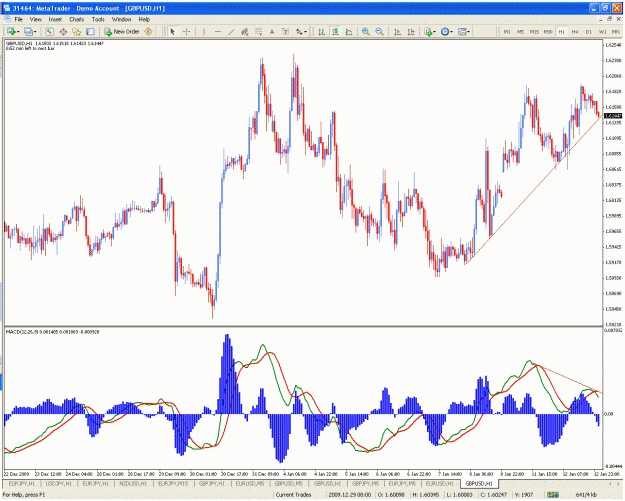Screen dimensions: 625x501
Task: Select the Vertical Line drawing tool
Action: 204,31
